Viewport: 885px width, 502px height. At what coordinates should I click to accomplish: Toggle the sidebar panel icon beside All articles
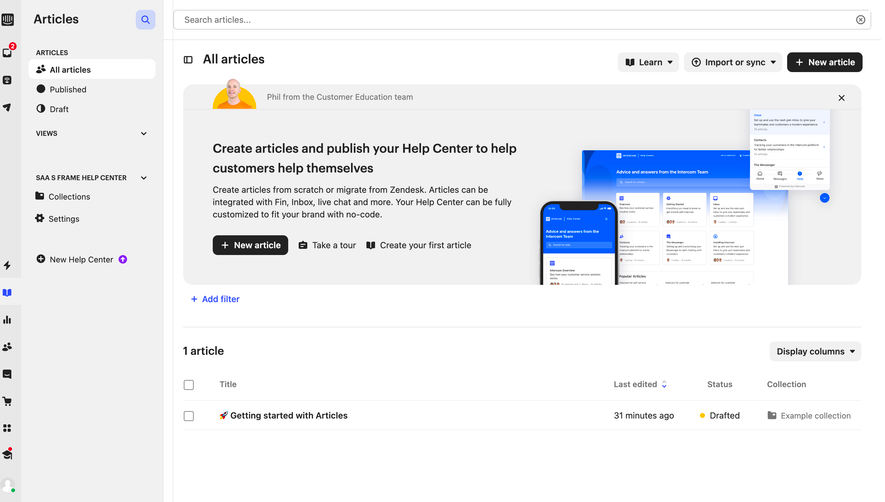188,60
